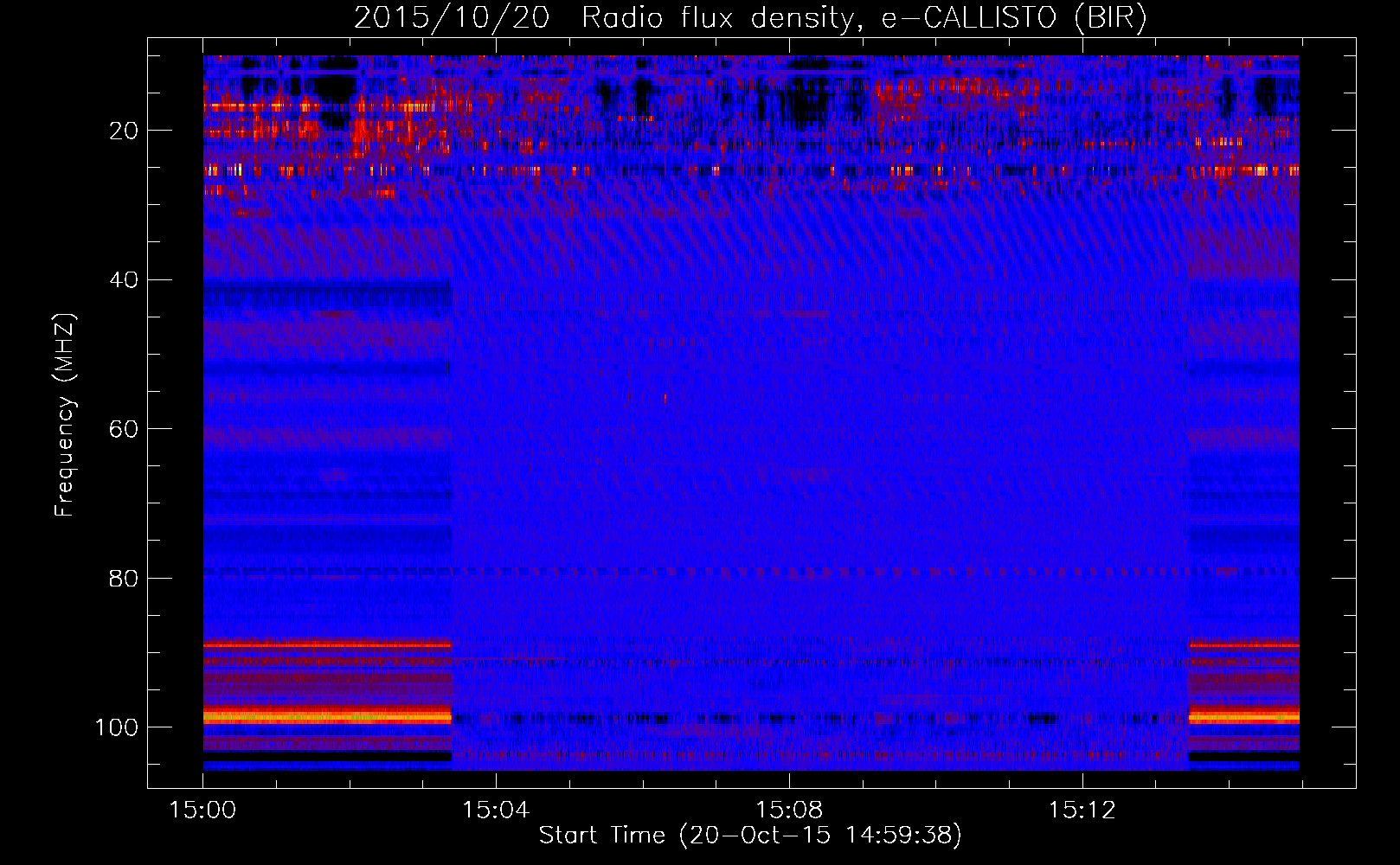Image resolution: width=1400 pixels, height=865 pixels.
Task: Click the 20 frequency tick label
Action: [124, 131]
